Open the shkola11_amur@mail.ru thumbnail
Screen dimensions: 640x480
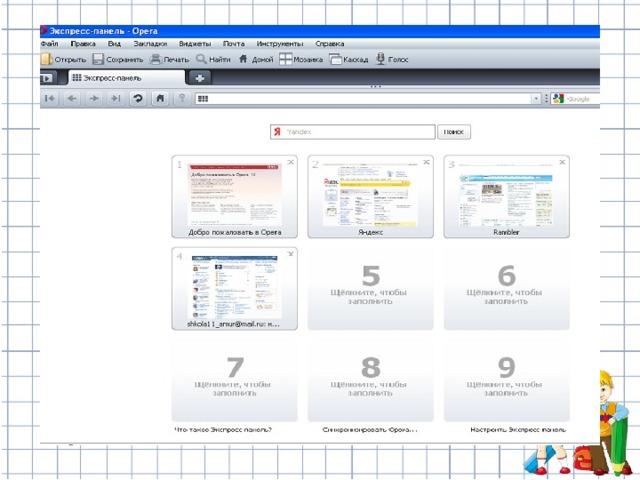pyautogui.click(x=235, y=288)
